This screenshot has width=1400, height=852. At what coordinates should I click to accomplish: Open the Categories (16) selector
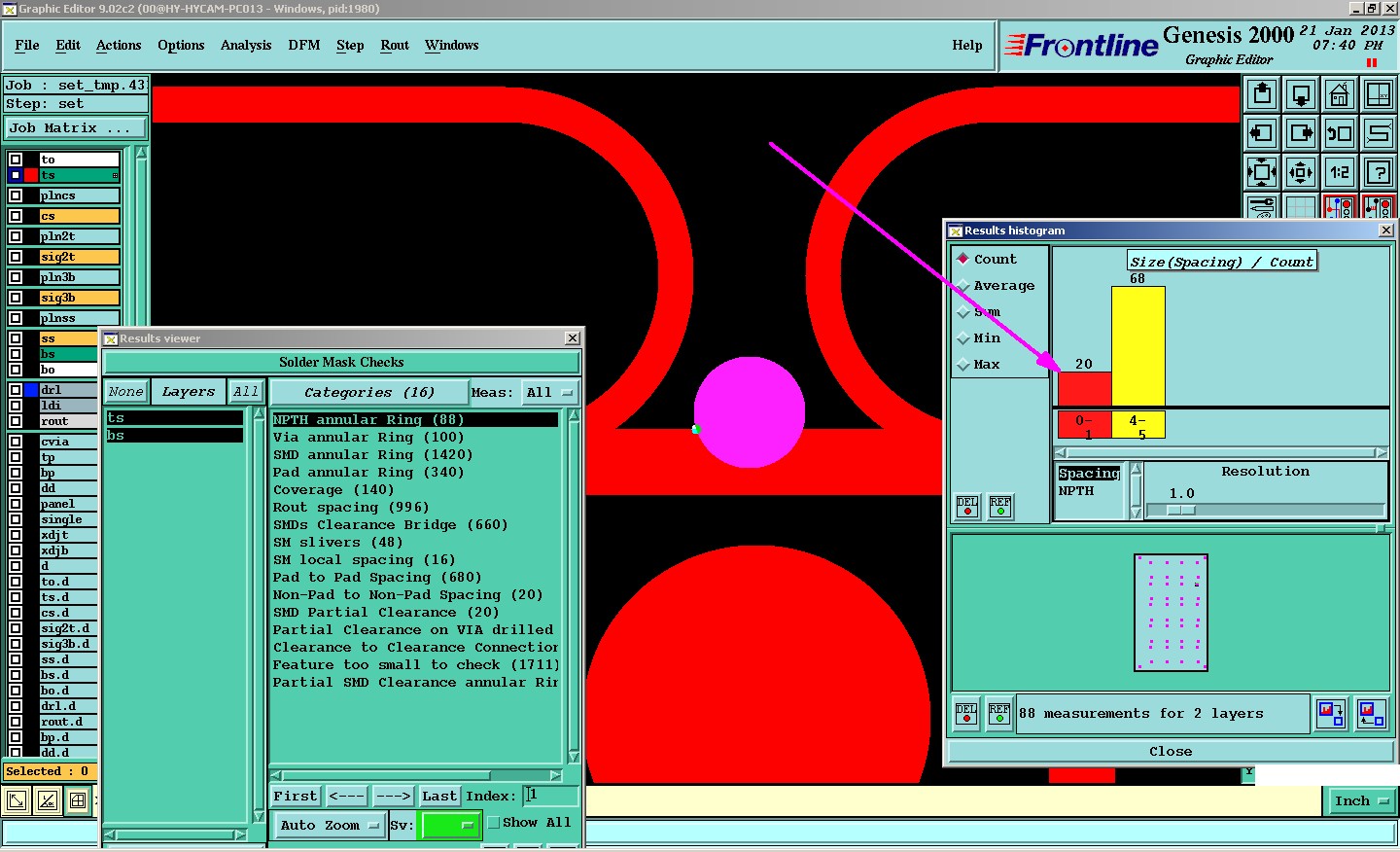[x=369, y=392]
